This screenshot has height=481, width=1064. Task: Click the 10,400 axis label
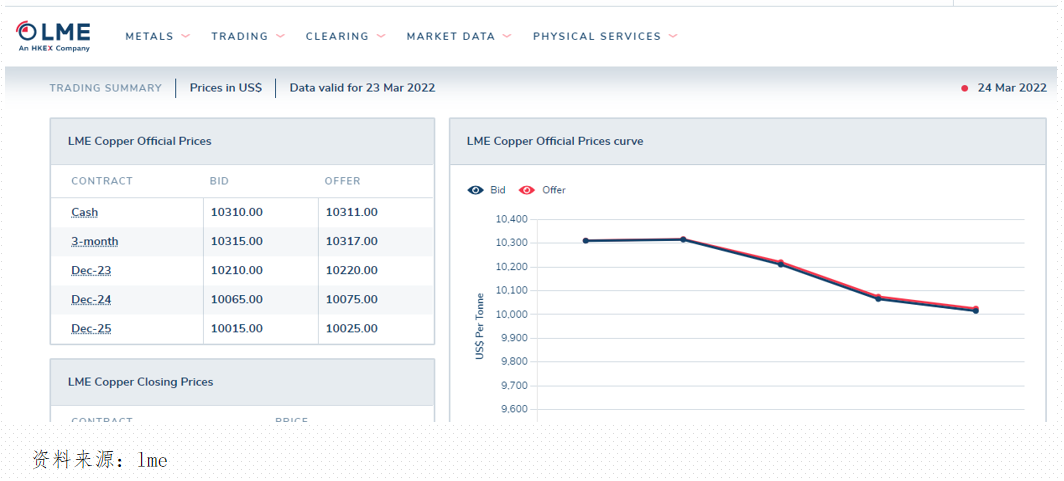[x=512, y=219]
